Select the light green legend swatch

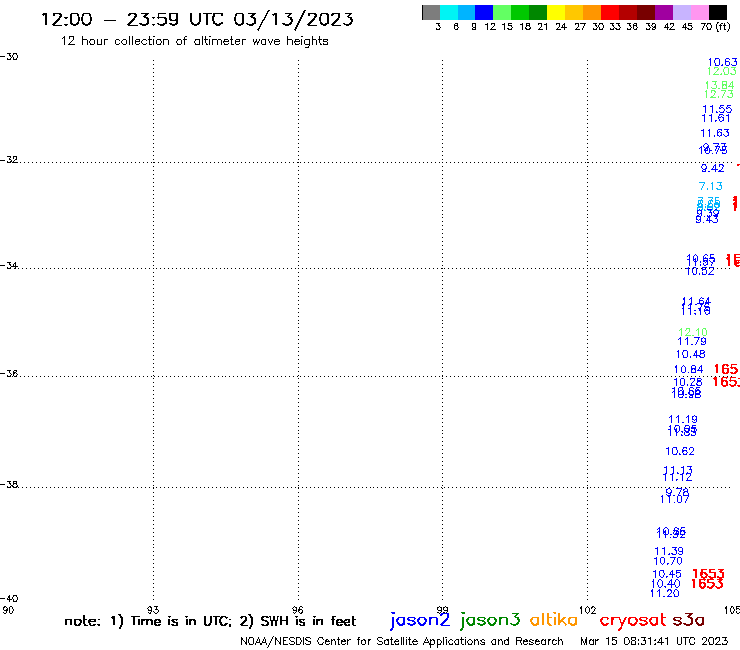click(502, 12)
